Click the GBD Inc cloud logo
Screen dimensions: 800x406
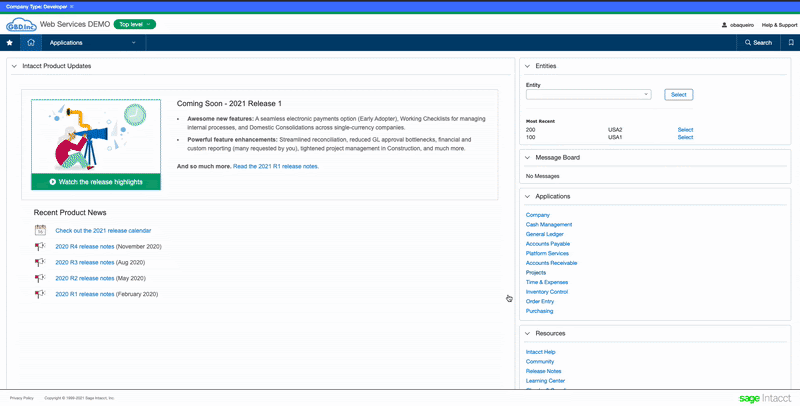coord(21,25)
